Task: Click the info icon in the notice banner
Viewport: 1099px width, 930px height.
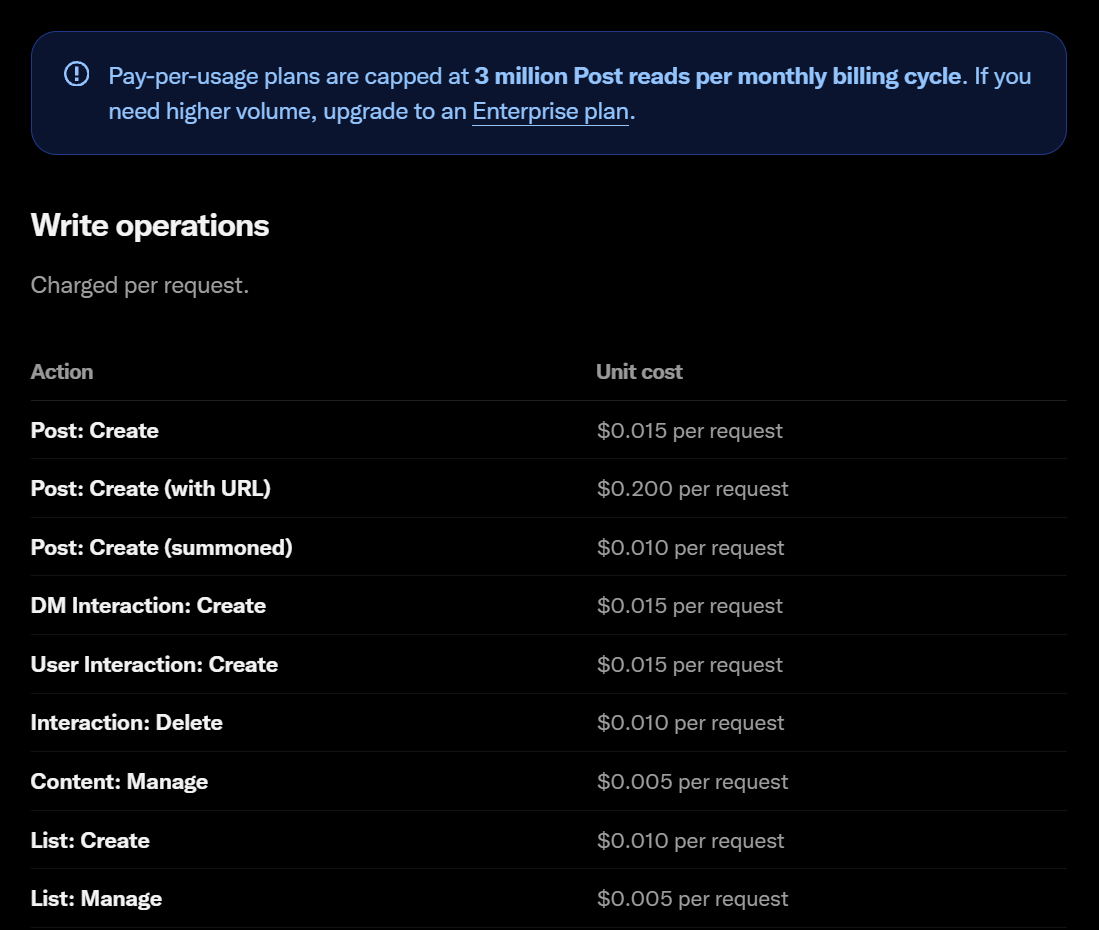Action: (76, 74)
